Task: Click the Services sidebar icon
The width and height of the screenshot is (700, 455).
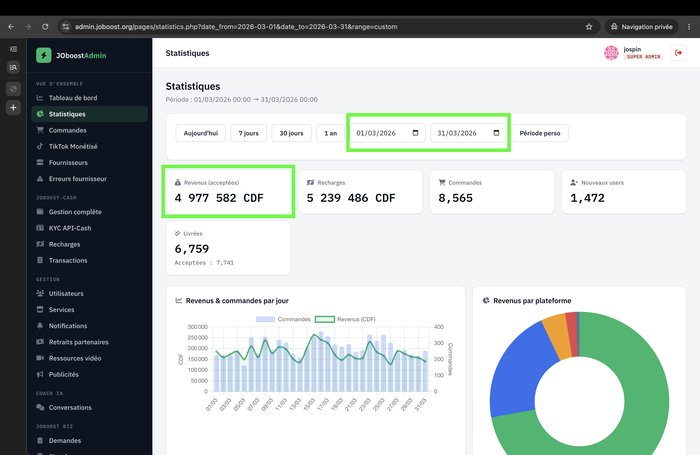Action: click(40, 309)
